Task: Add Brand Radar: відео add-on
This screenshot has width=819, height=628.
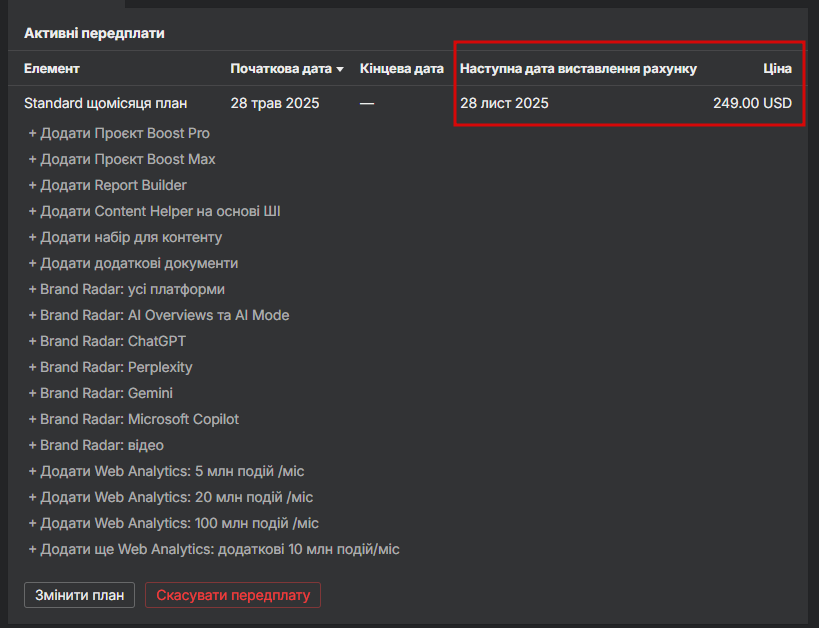Action: pyautogui.click(x=96, y=445)
